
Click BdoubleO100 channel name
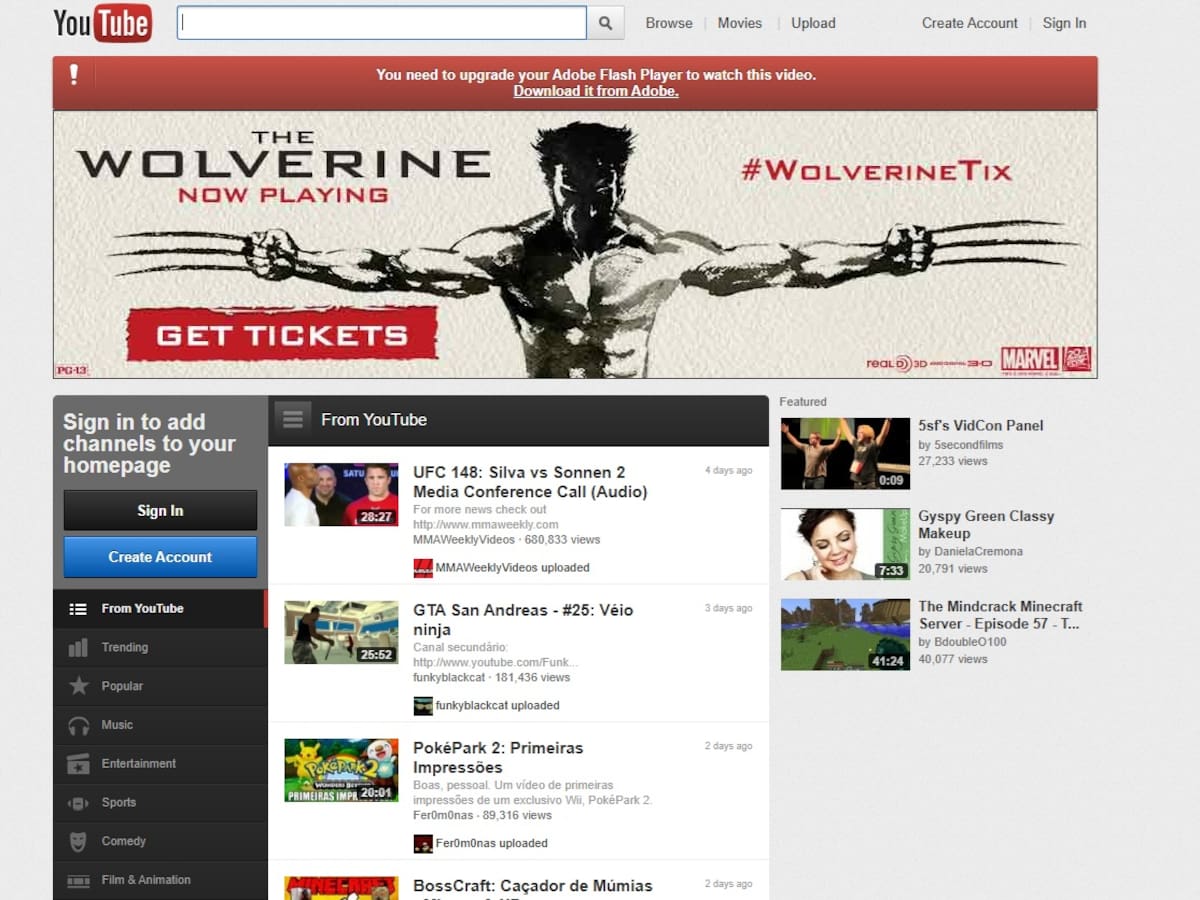[x=970, y=642]
